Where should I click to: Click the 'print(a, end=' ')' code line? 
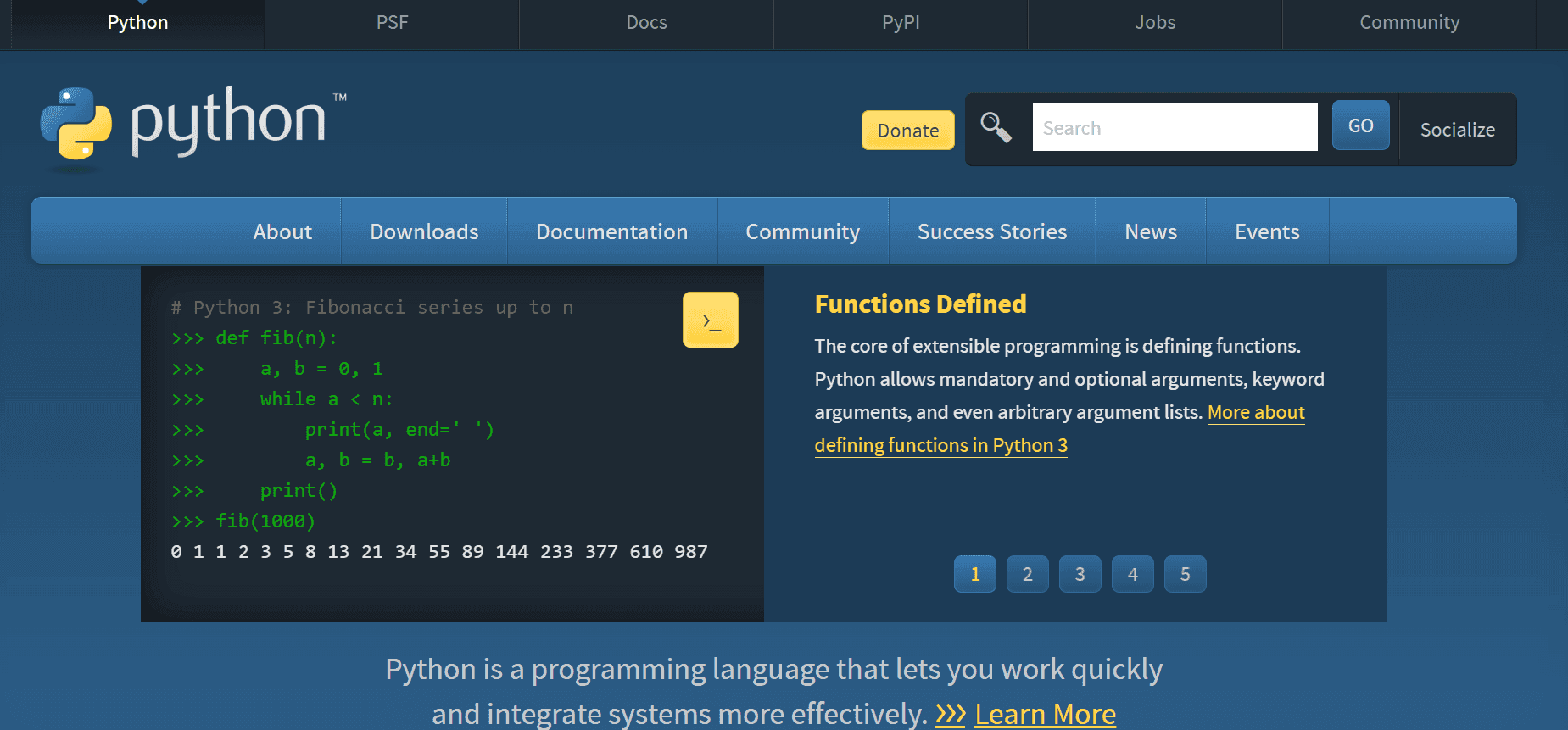399,429
